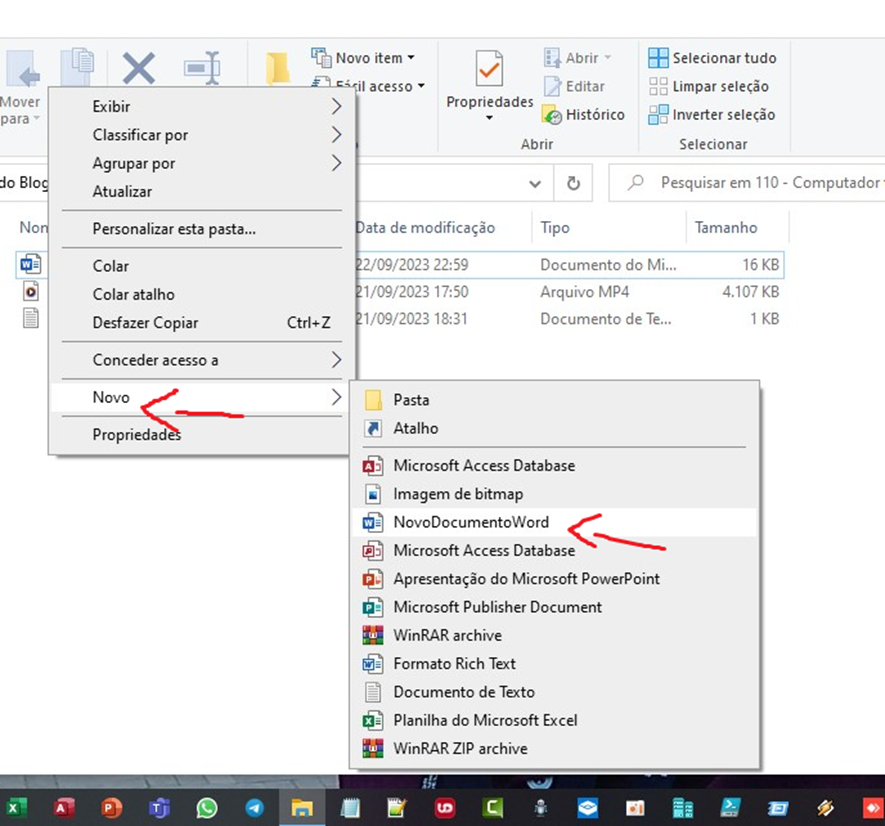Open the address bar history dropdown chevron
The image size is (885, 826).
tap(535, 183)
